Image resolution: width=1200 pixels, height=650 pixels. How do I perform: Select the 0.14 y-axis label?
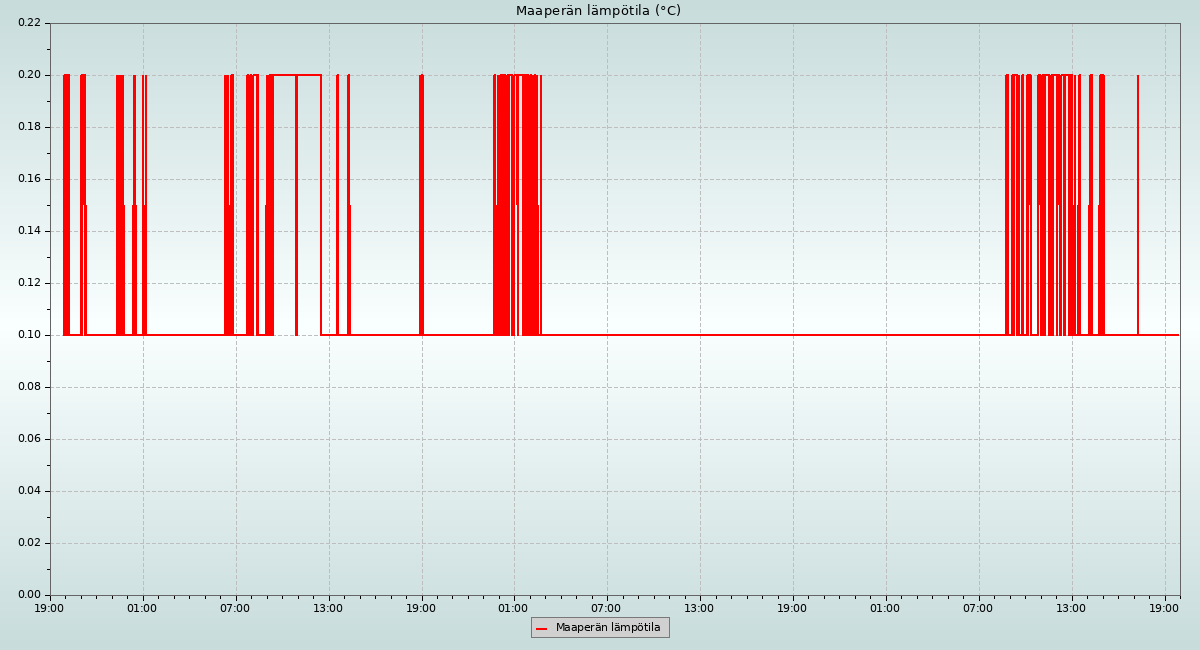[29, 231]
